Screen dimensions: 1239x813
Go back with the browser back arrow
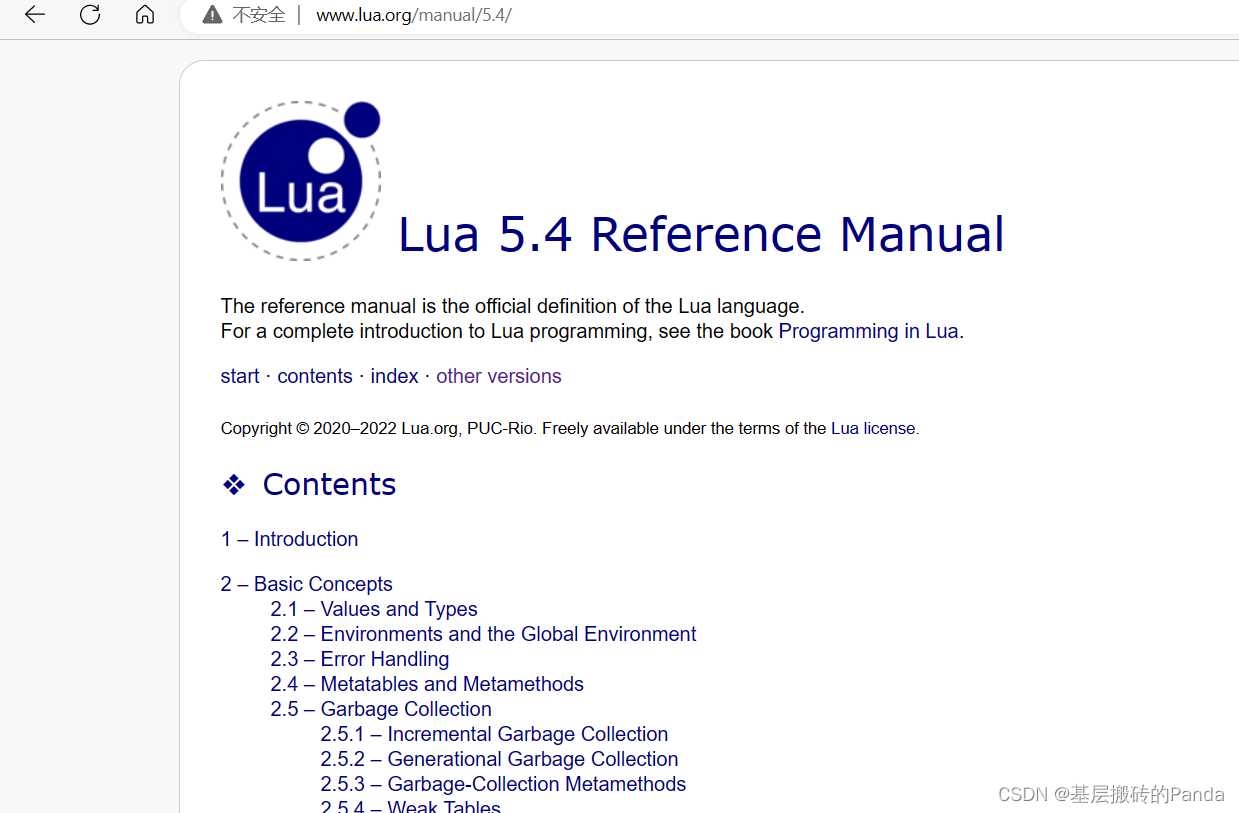pyautogui.click(x=35, y=14)
